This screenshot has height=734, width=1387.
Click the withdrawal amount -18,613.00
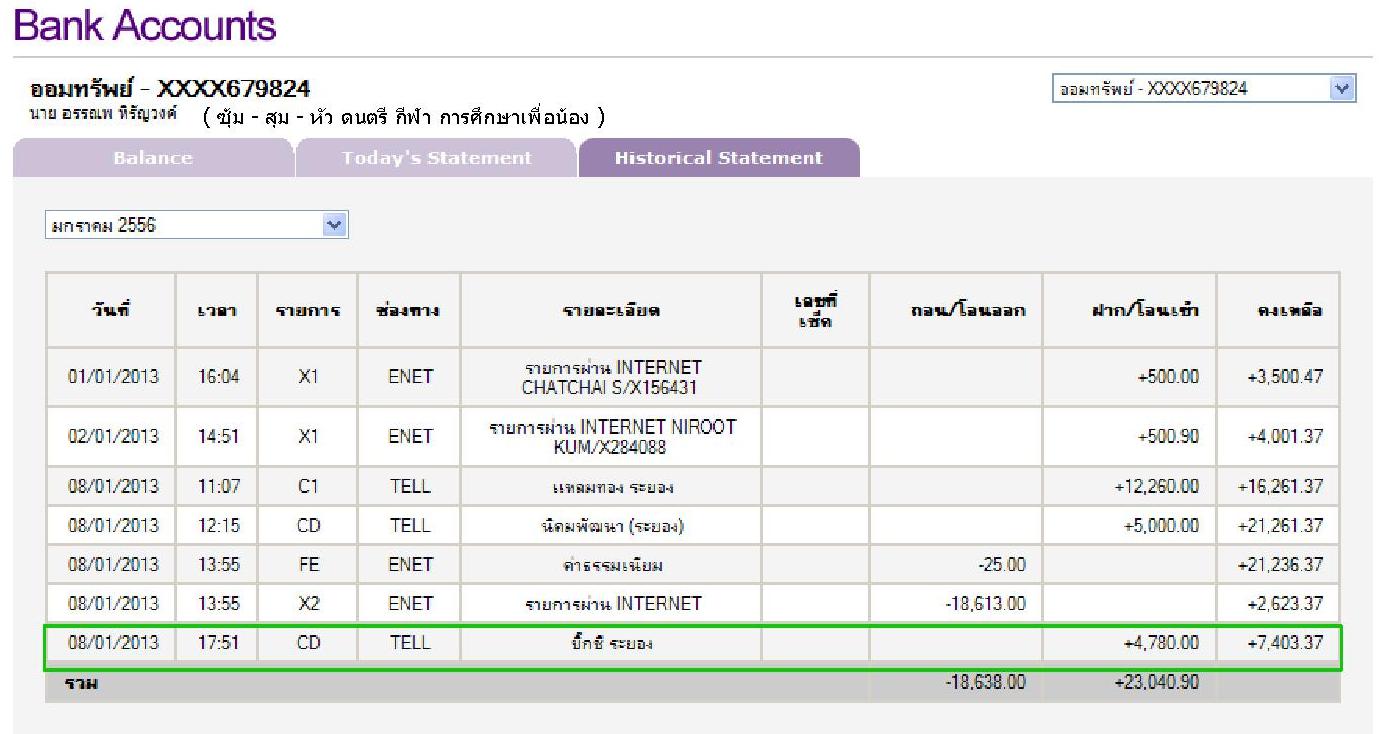click(985, 604)
